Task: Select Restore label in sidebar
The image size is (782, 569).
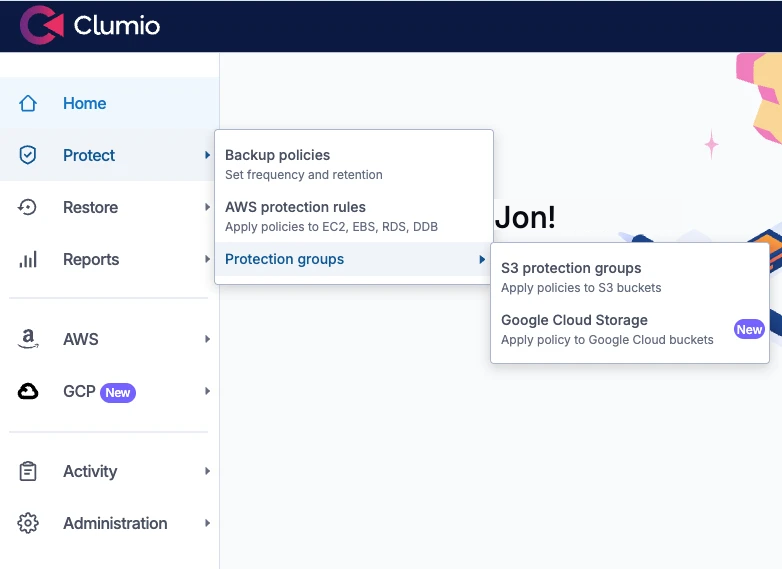Action: [90, 207]
